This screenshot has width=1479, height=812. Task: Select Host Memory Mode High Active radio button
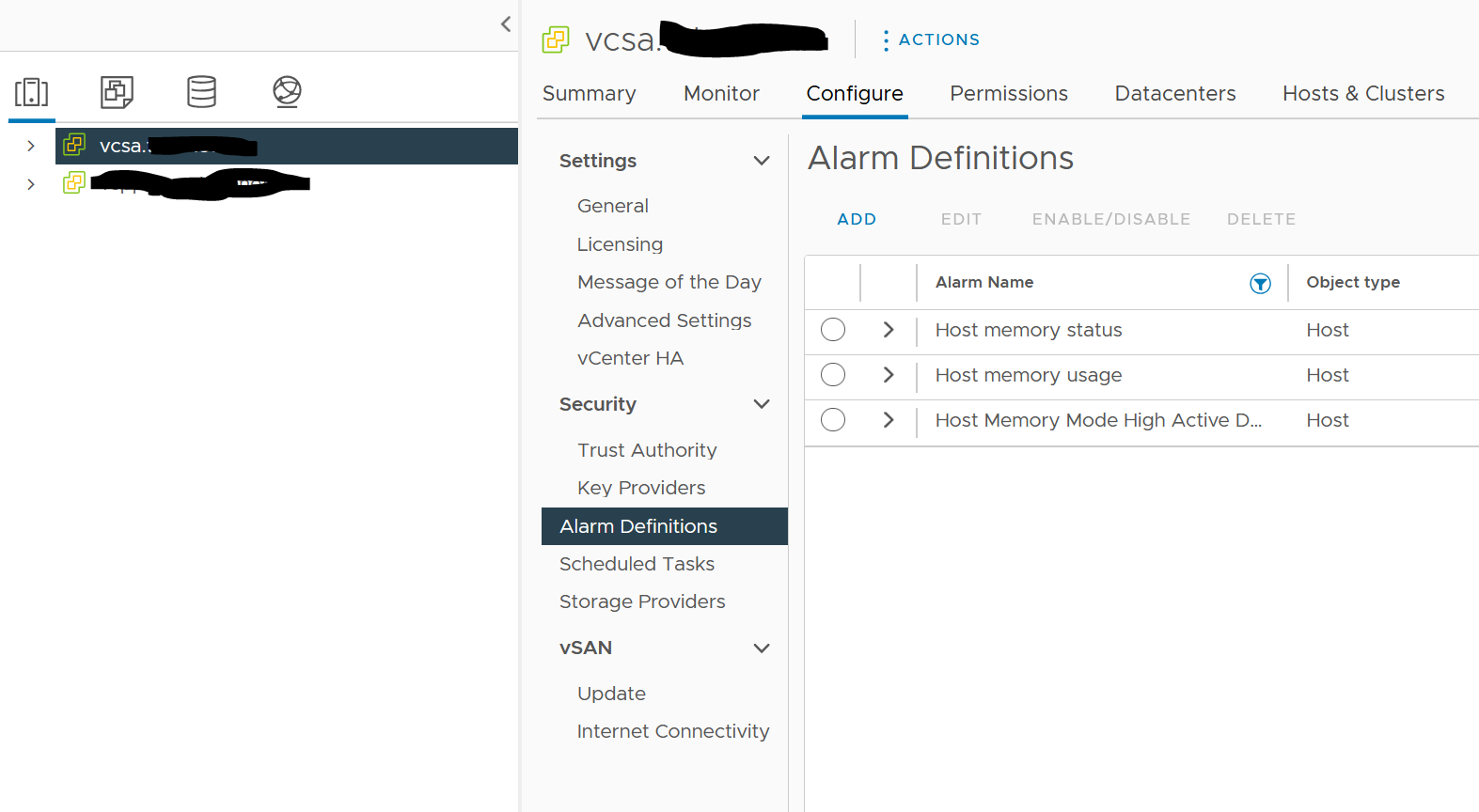coord(833,420)
